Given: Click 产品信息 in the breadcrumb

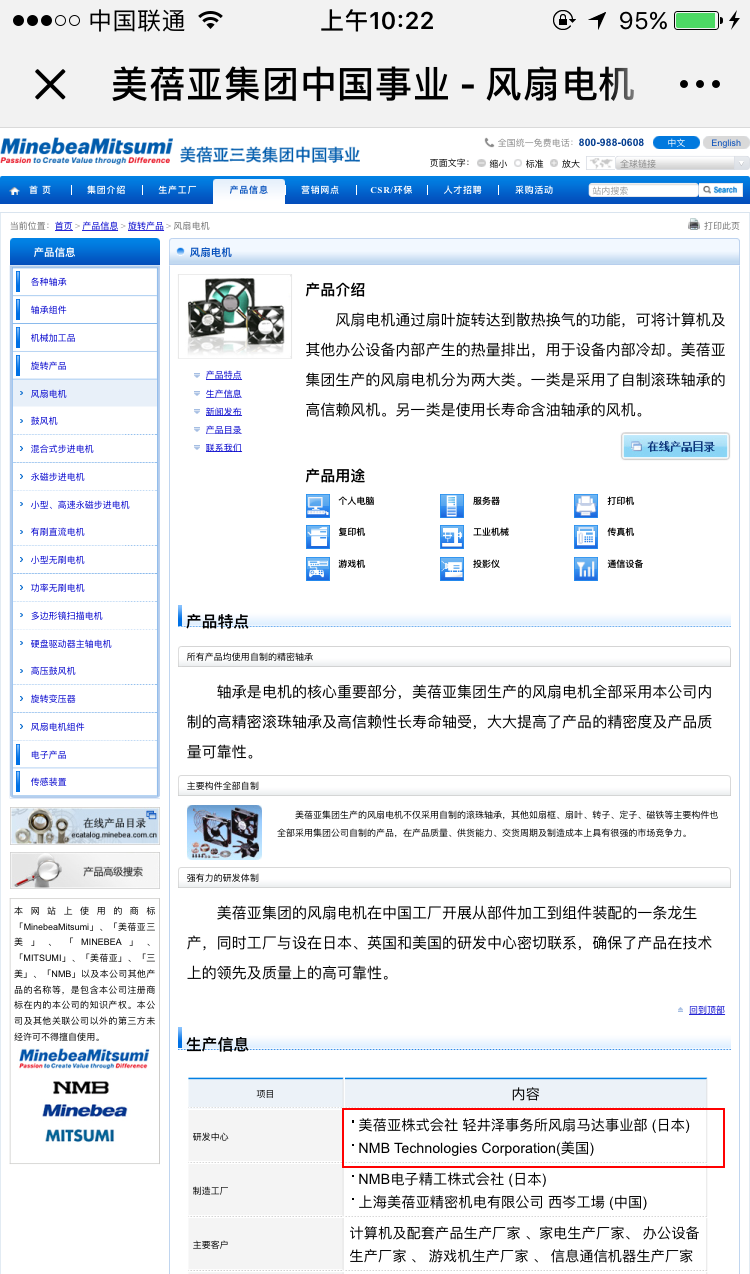Looking at the screenshot, I should [x=100, y=226].
